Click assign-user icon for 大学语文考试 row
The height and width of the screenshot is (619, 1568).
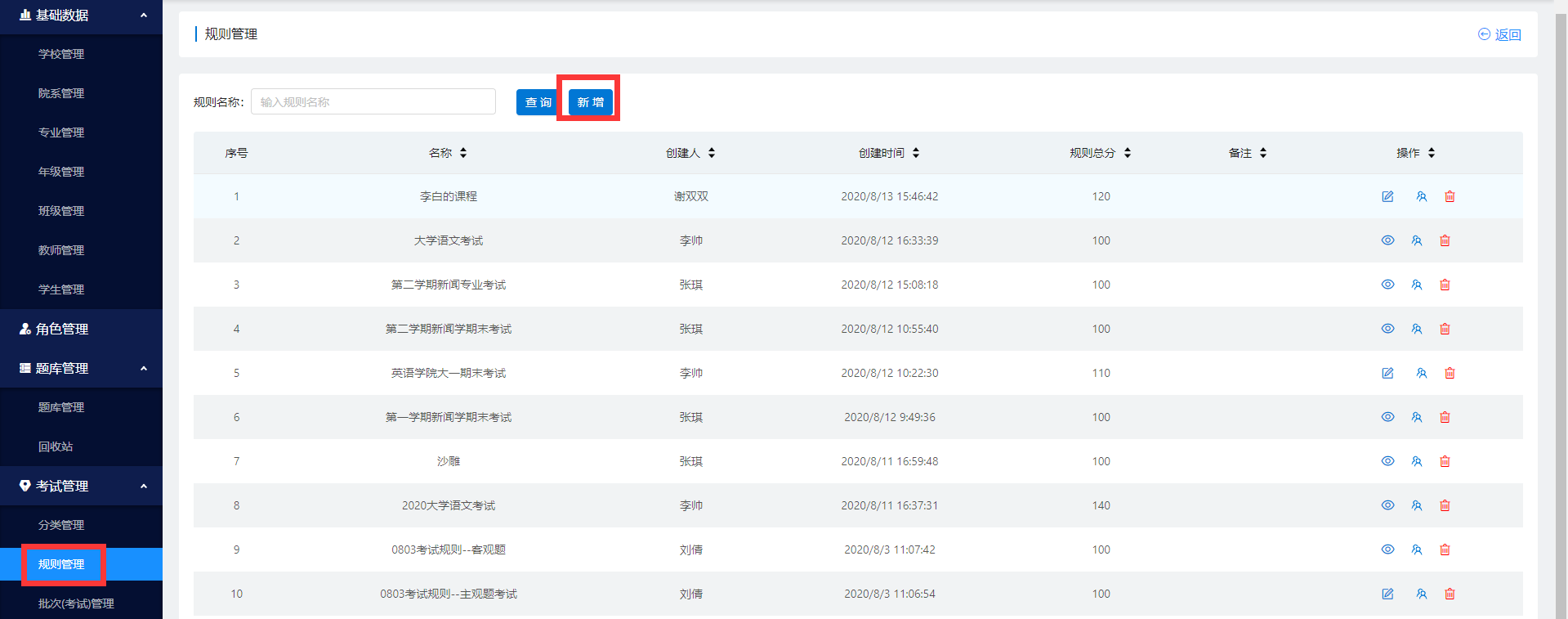[x=1417, y=240]
